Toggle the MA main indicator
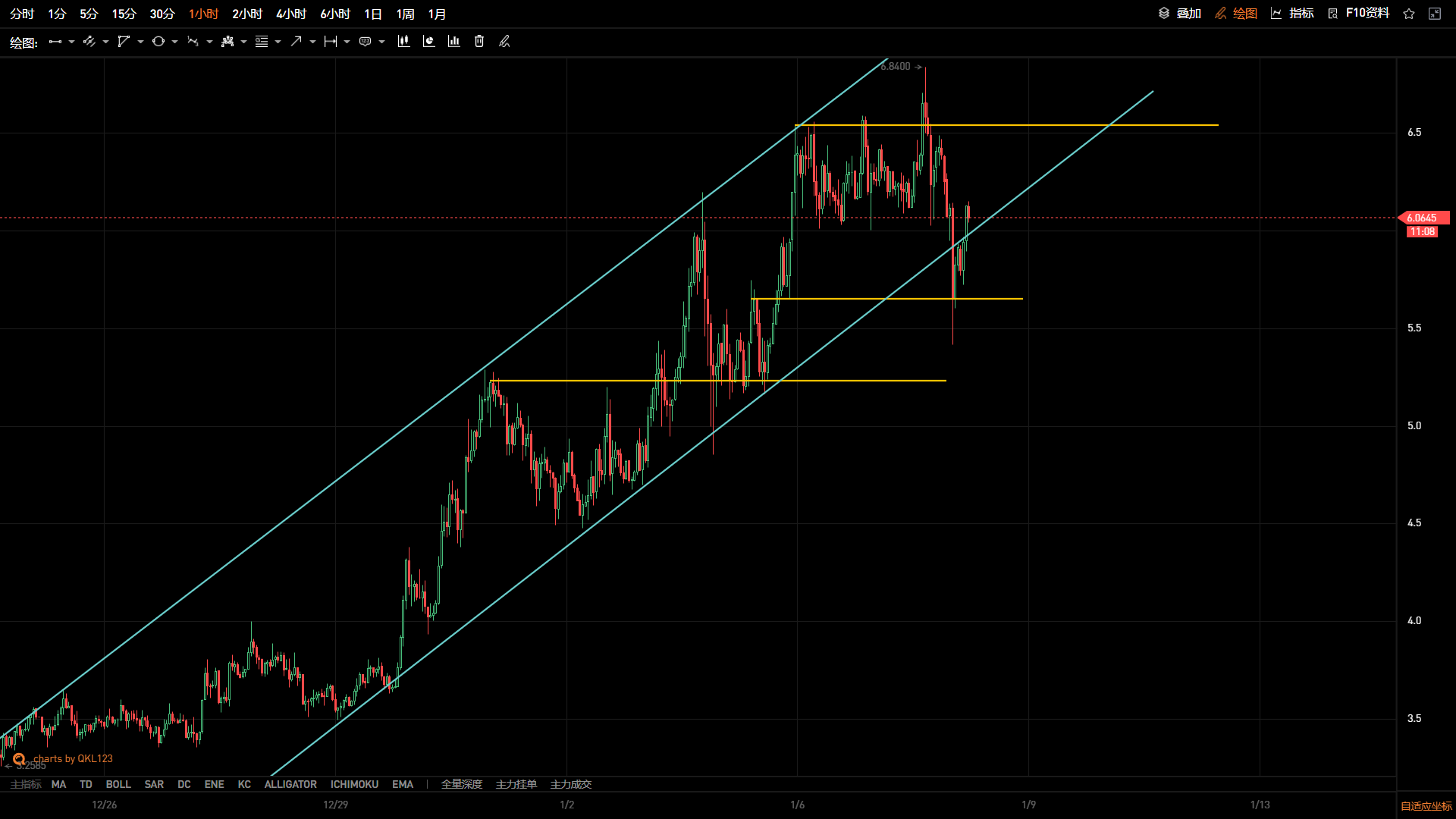The height and width of the screenshot is (819, 1456). coord(58,784)
